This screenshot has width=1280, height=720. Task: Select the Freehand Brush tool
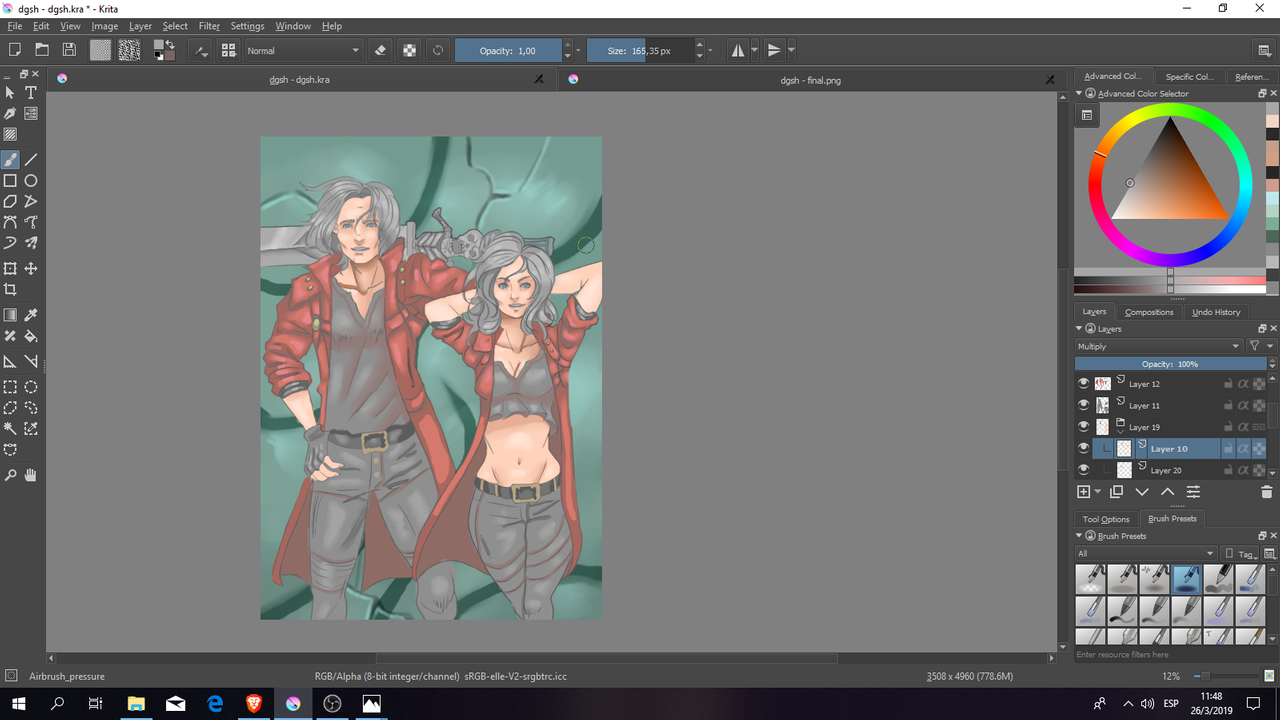coord(10,159)
